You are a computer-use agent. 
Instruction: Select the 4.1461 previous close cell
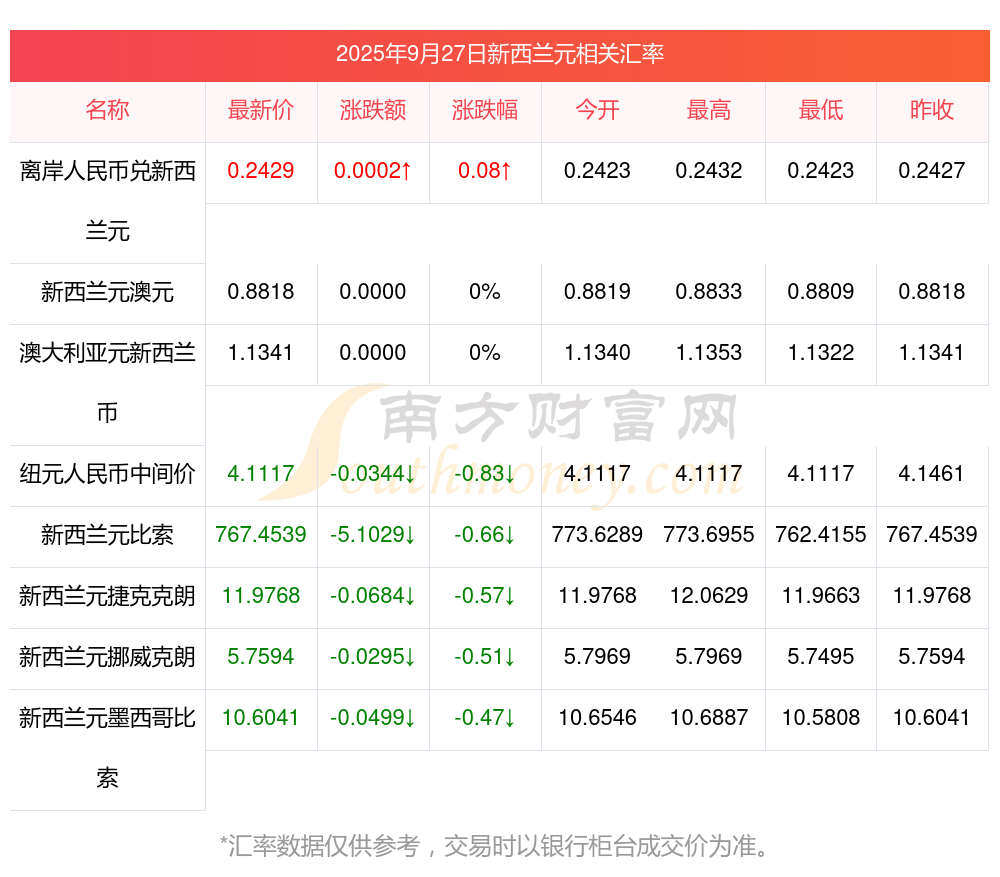click(x=932, y=474)
